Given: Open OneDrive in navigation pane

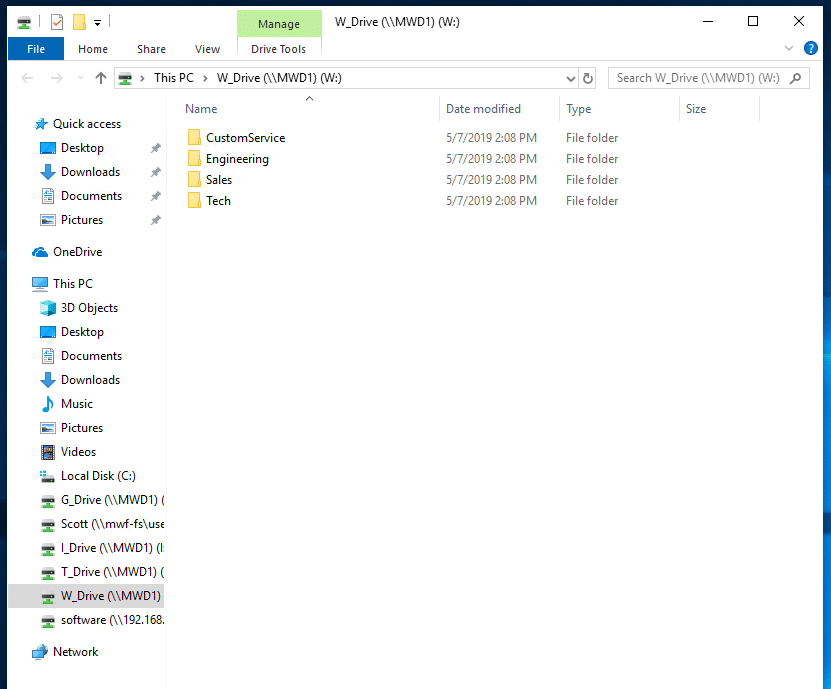Looking at the screenshot, I should pyautogui.click(x=77, y=252).
